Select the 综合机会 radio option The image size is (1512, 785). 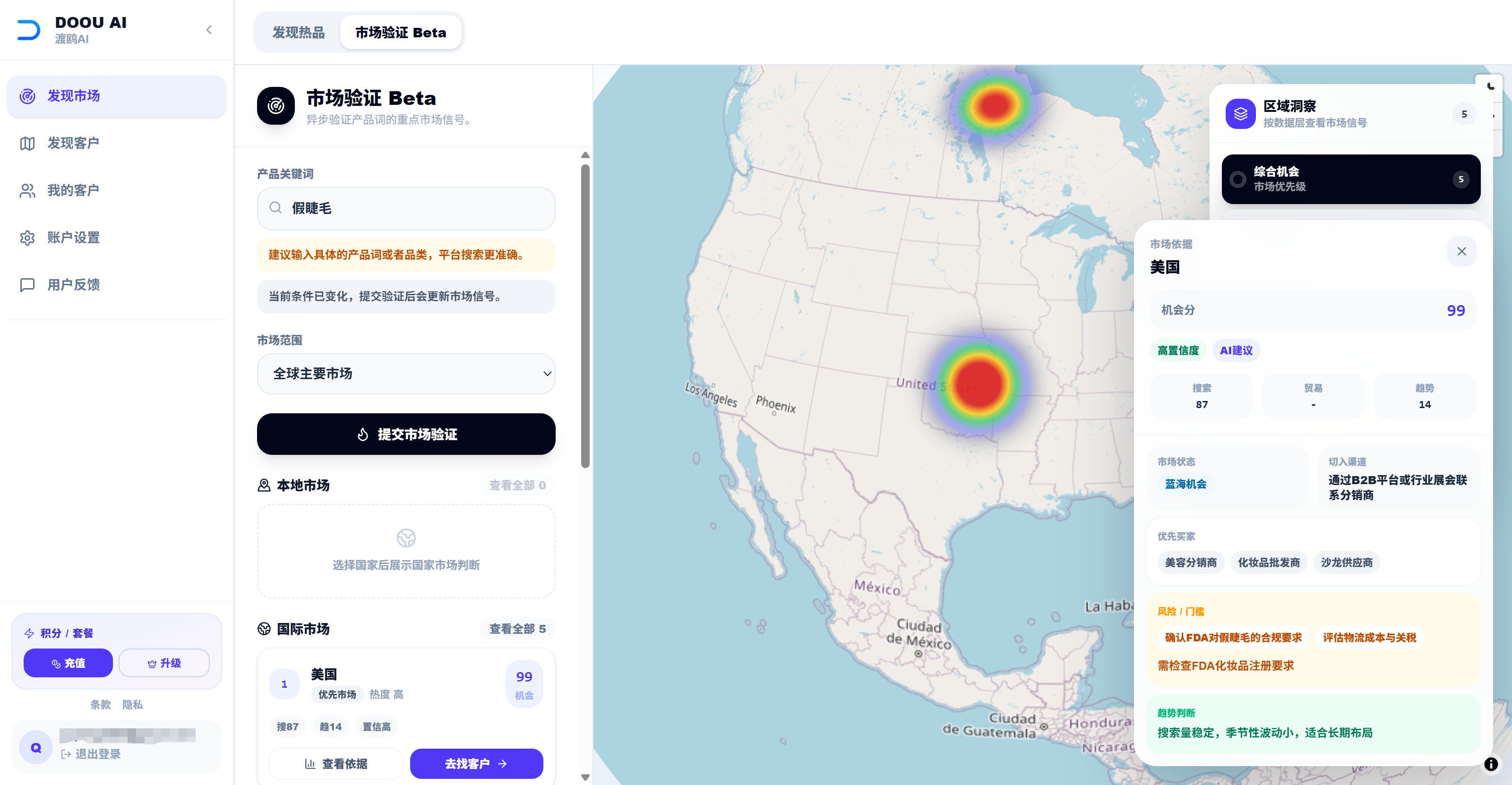1238,179
